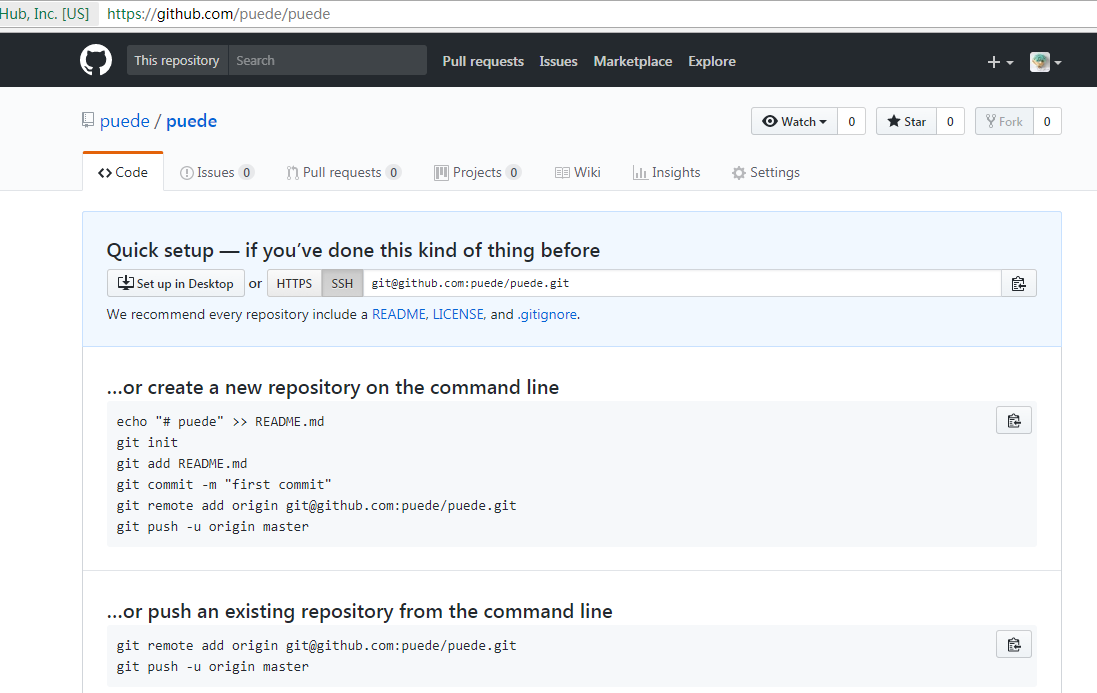Open the user avatar menu
Image resolution: width=1097 pixels, height=693 pixels.
coord(1045,62)
